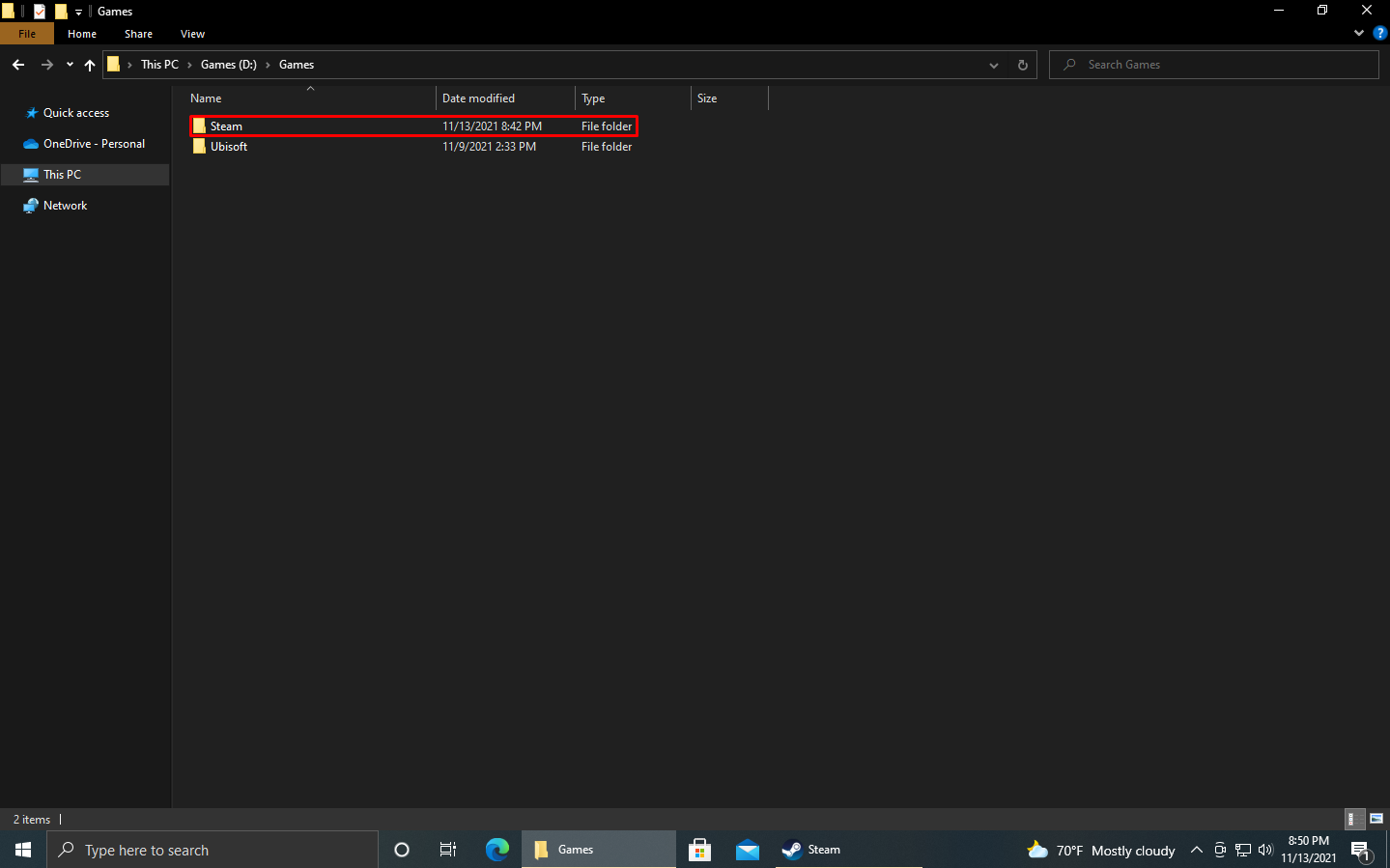Expand the ribbon with the chevron
The height and width of the screenshot is (868, 1390).
pyautogui.click(x=1359, y=33)
